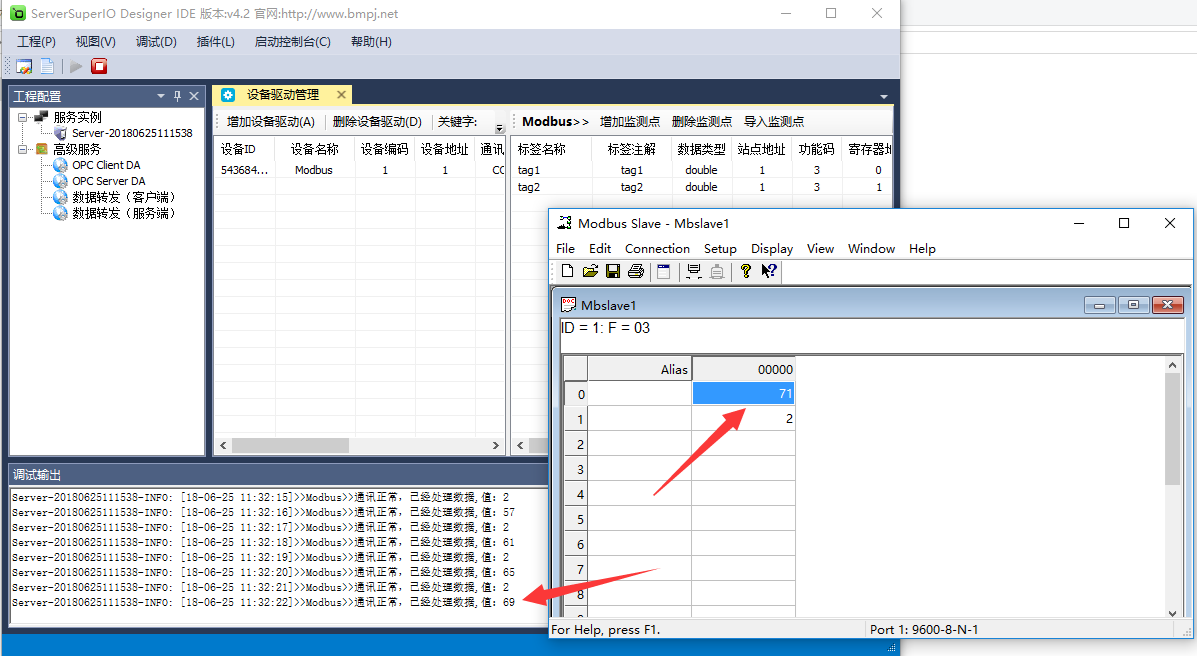Click the Disconnect icon in Modbus Slave toolbar
This screenshot has width=1197, height=656.
tap(717, 271)
